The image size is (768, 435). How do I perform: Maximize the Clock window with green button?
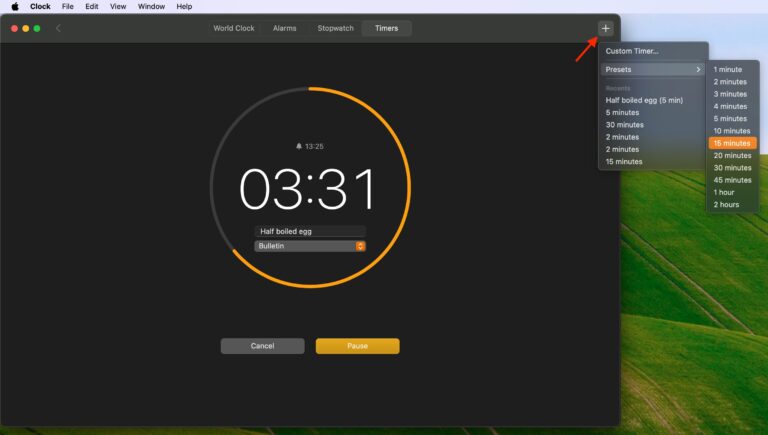coord(37,28)
